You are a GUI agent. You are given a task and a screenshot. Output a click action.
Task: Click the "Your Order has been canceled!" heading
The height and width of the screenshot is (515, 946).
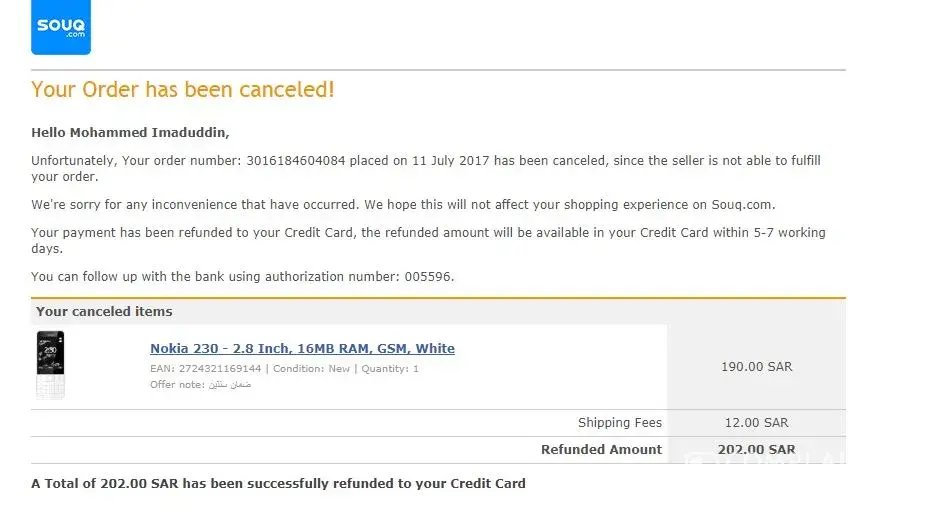(183, 90)
